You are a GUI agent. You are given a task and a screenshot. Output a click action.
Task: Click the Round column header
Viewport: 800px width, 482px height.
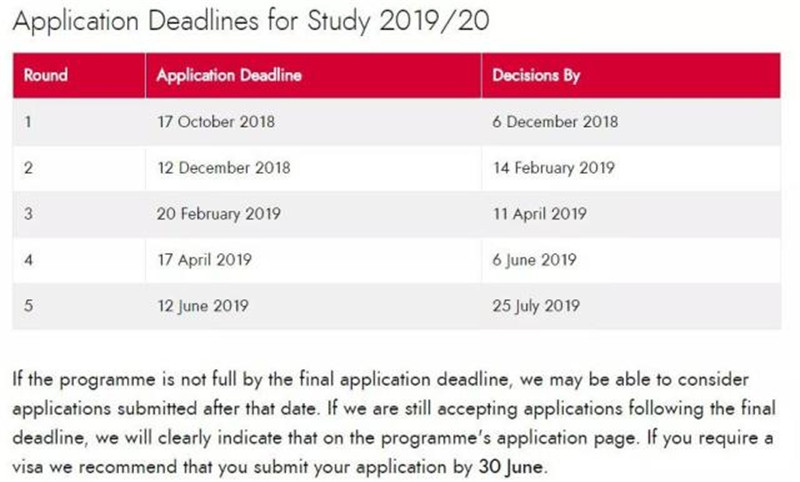[79, 75]
